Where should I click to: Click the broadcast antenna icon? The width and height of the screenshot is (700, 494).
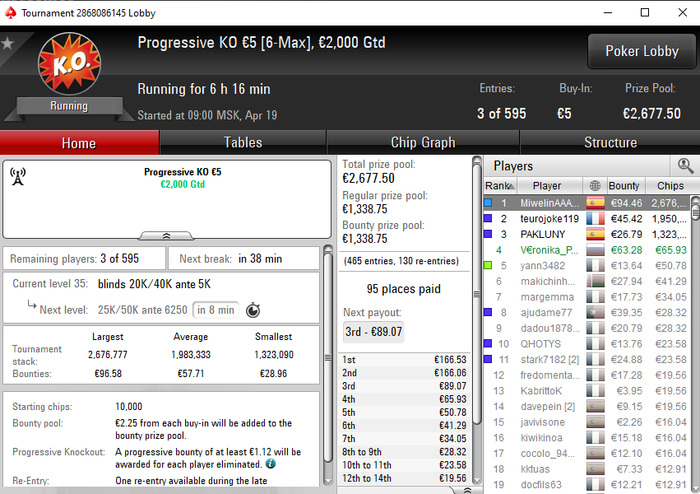pyautogui.click(x=18, y=177)
